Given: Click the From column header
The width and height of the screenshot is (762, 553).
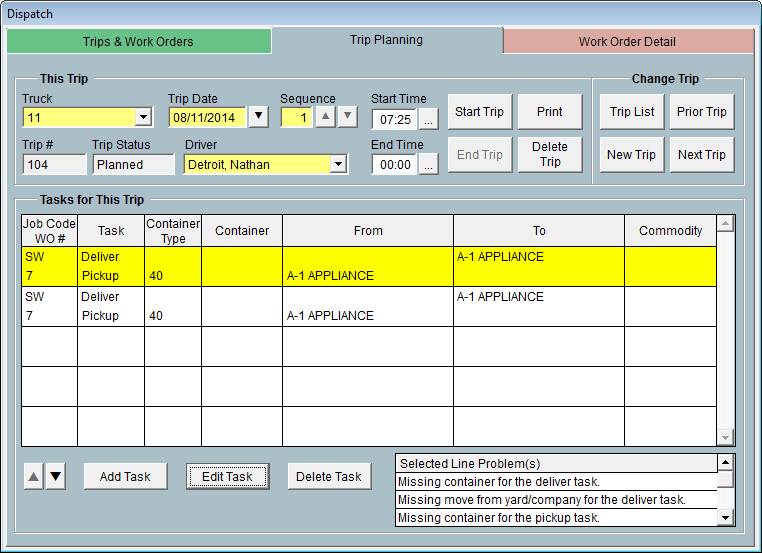Looking at the screenshot, I should [x=368, y=231].
